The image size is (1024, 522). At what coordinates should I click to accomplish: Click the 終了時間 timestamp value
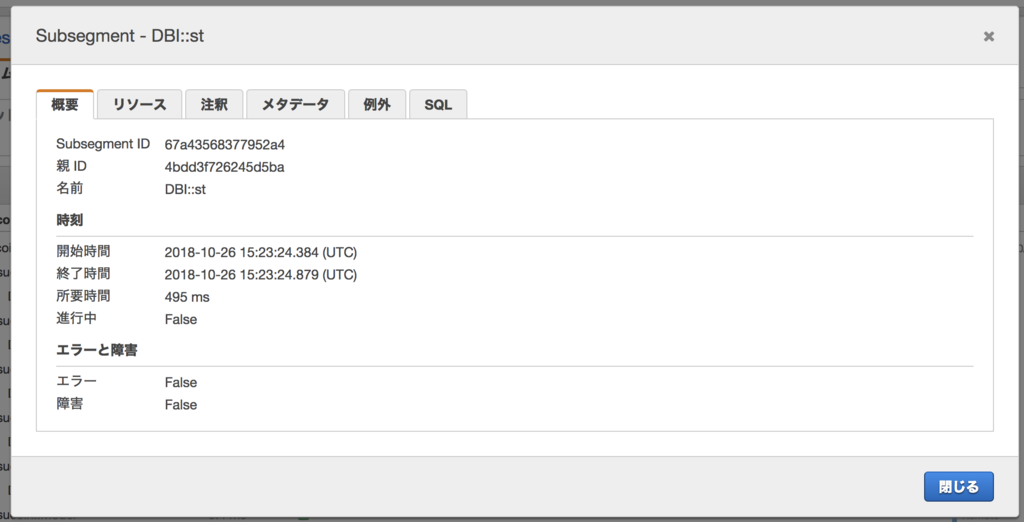pos(261,274)
